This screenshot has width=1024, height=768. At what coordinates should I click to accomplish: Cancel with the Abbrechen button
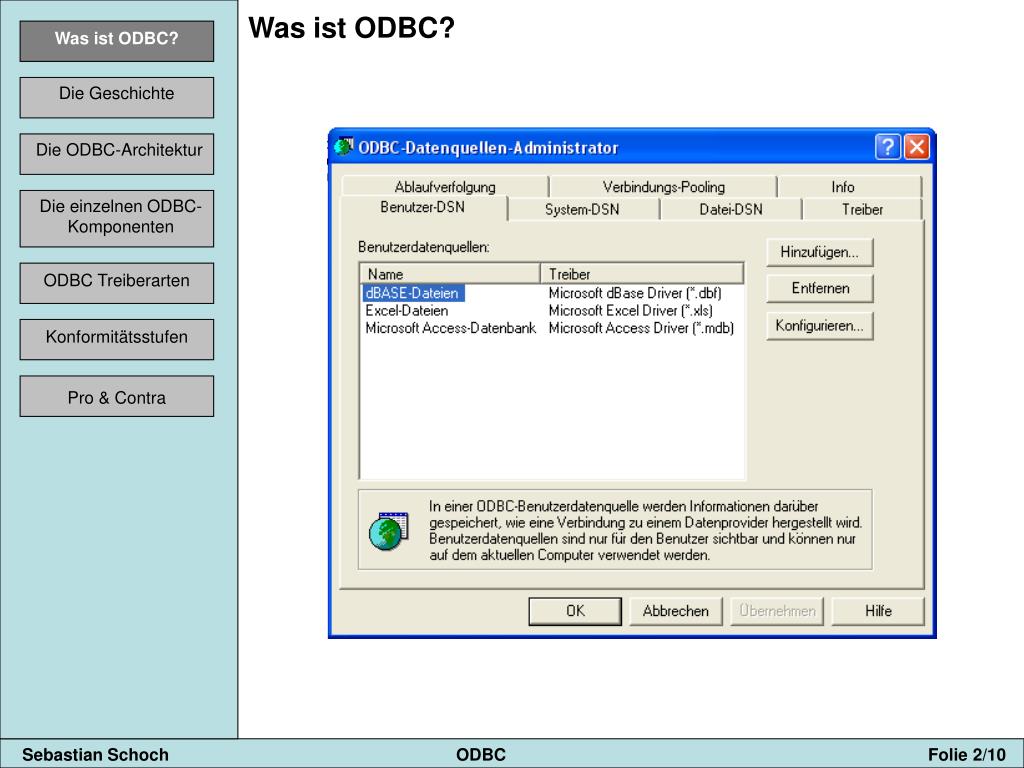pos(675,611)
